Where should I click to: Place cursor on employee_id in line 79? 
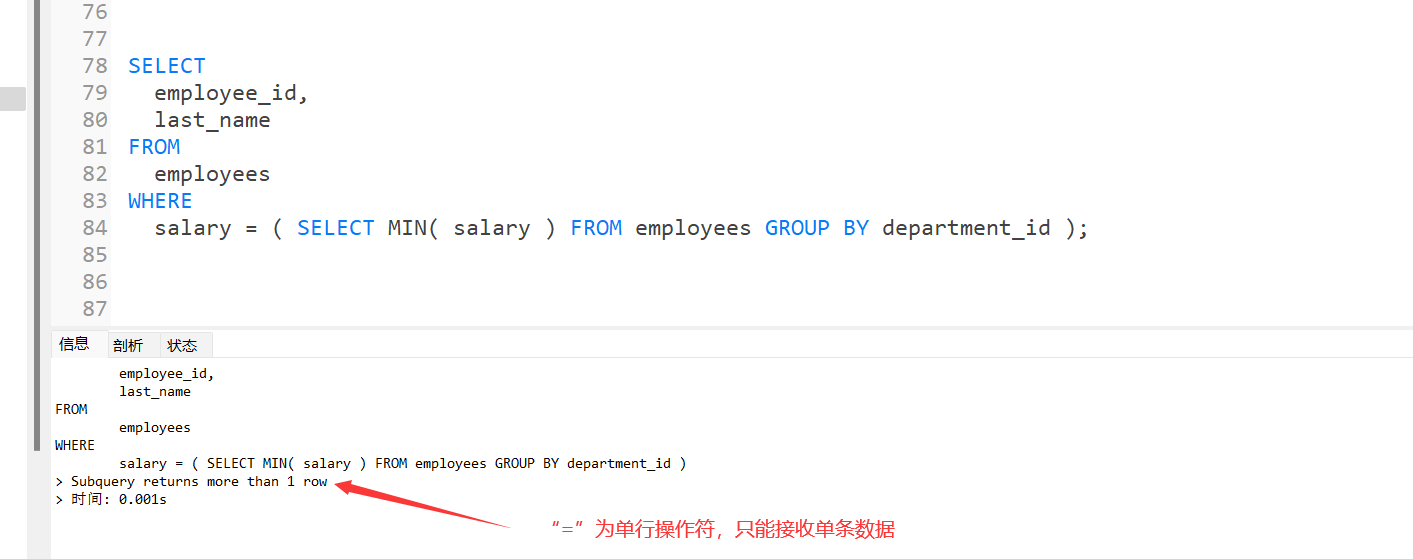point(231,93)
